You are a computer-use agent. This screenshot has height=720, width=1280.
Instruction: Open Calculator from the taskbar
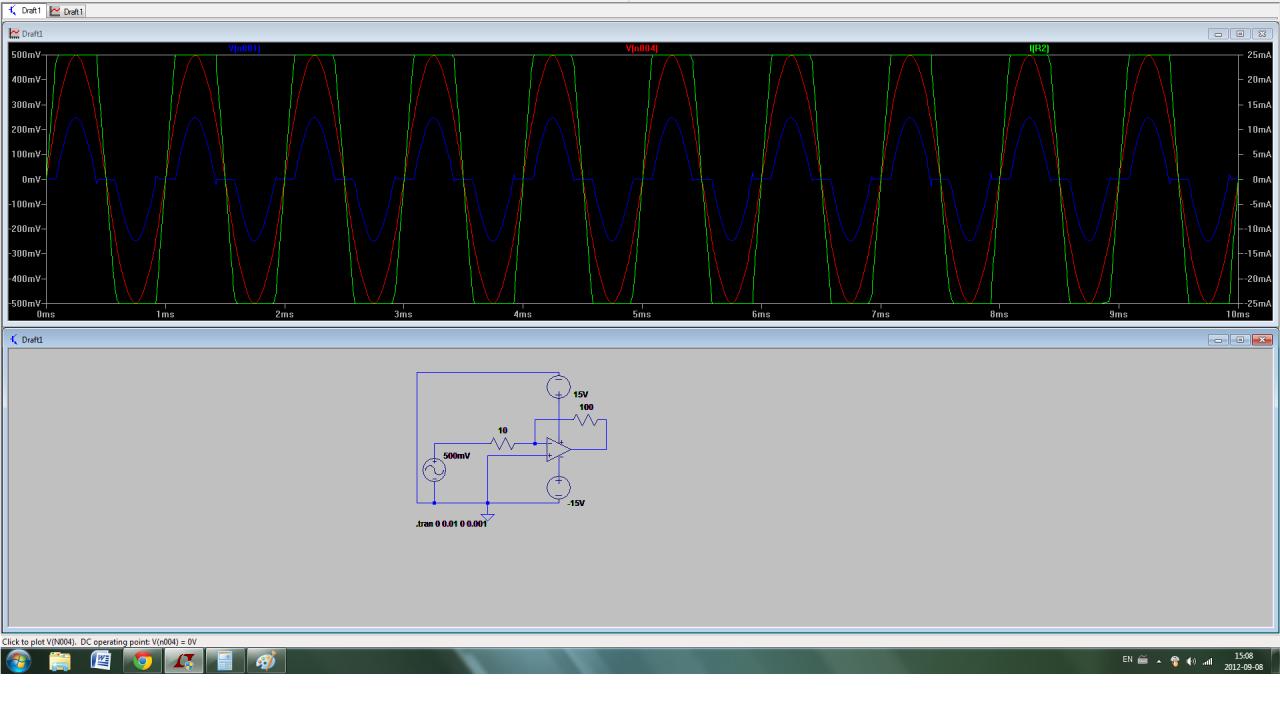tap(224, 661)
